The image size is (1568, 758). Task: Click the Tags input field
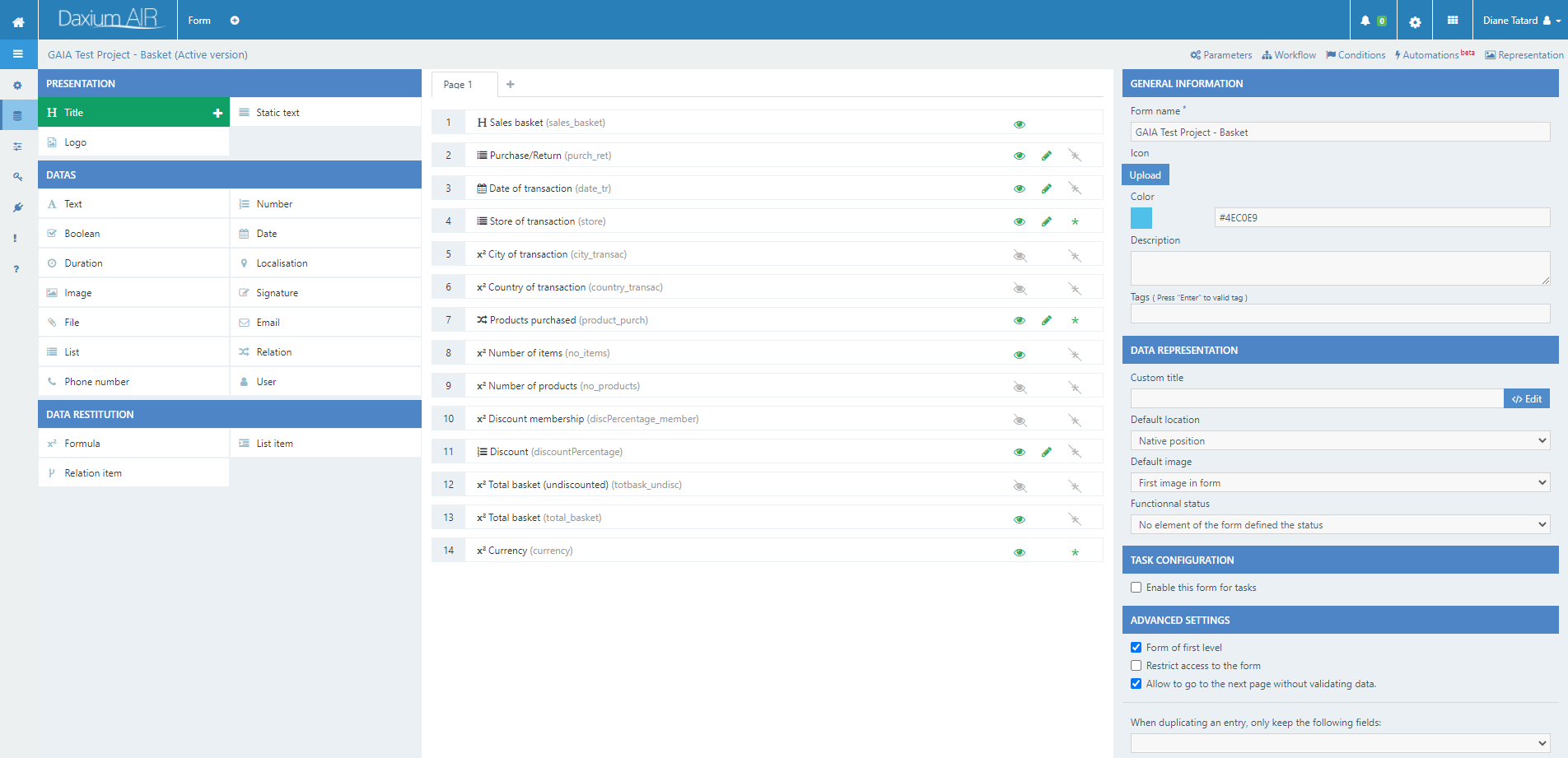click(1341, 314)
